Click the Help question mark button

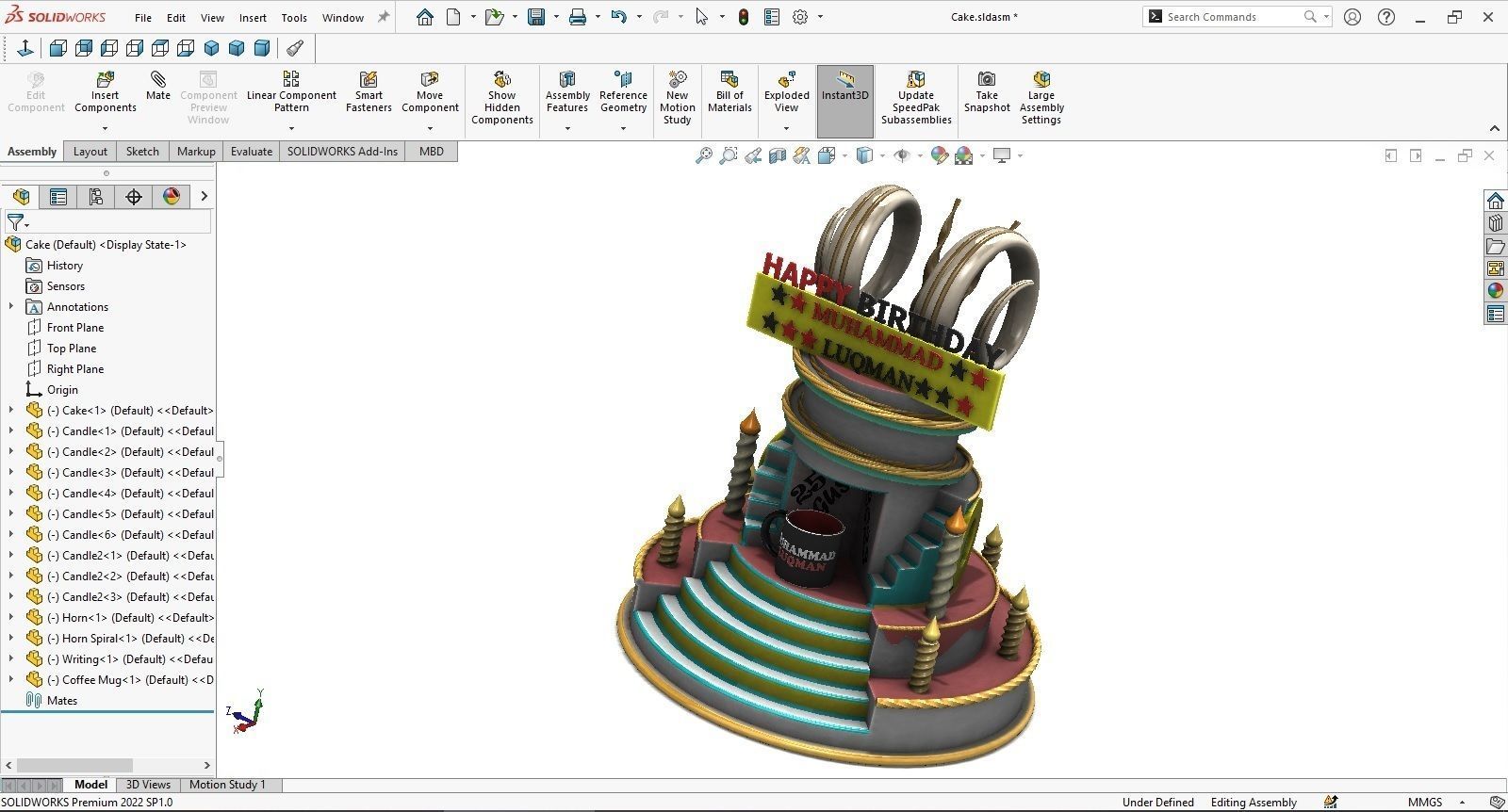1386,17
